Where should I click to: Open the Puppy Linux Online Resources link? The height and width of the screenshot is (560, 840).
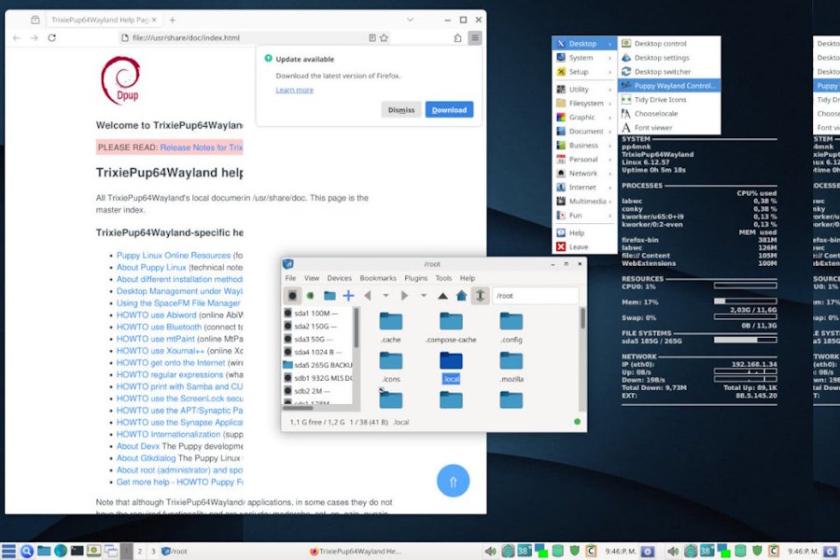point(174,256)
